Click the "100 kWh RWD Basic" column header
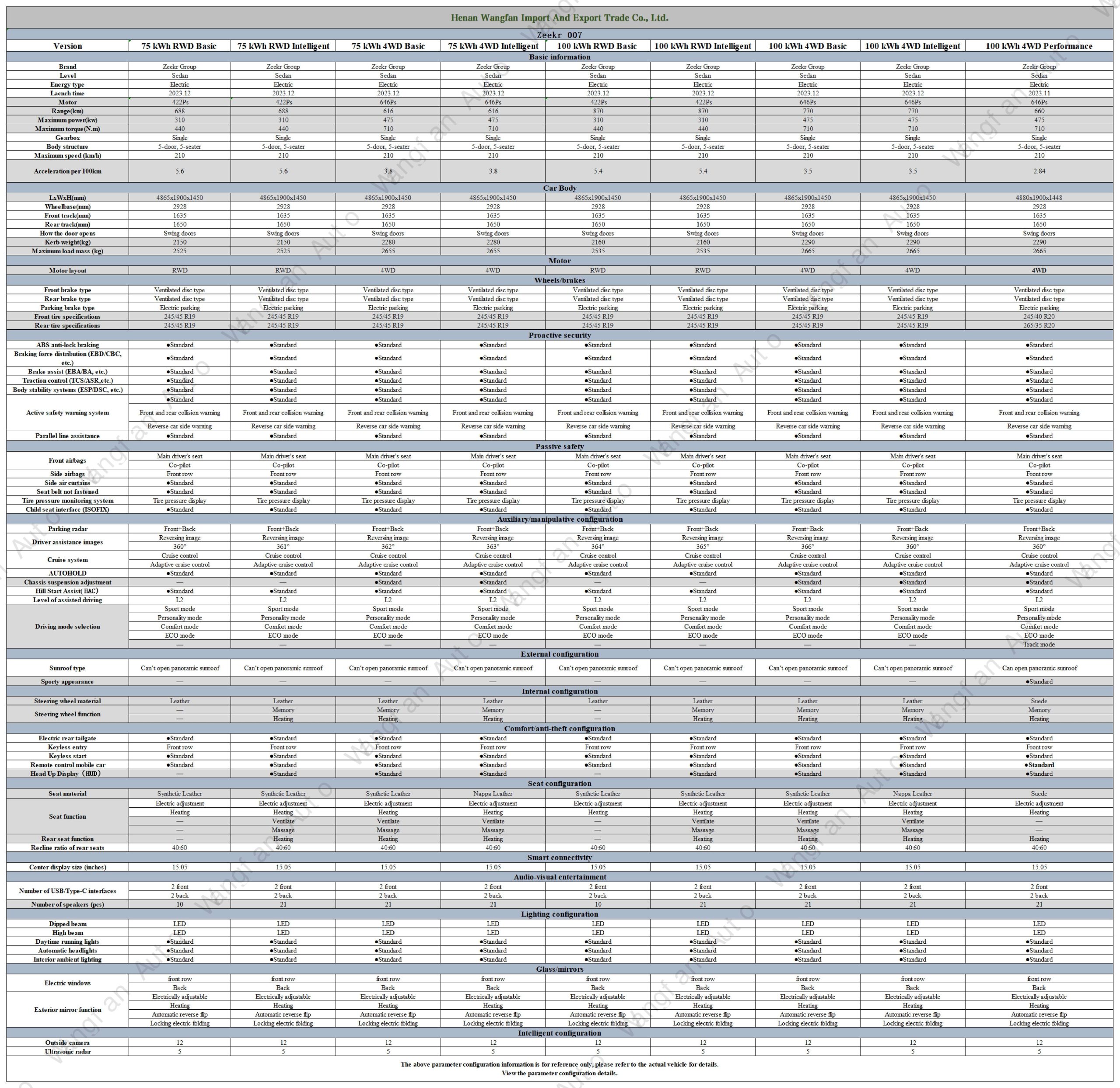The width and height of the screenshot is (1120, 1088). click(x=598, y=46)
